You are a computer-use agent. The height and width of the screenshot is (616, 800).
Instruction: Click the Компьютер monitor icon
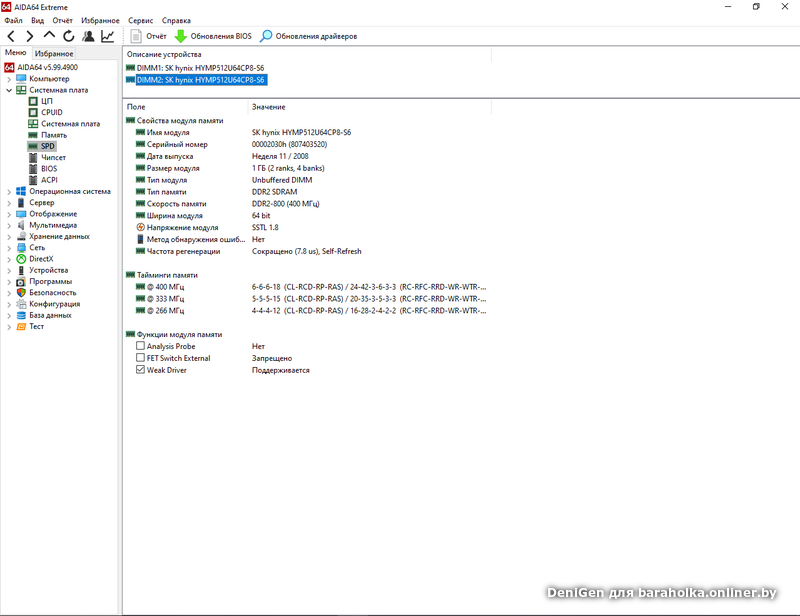pyautogui.click(x=21, y=79)
